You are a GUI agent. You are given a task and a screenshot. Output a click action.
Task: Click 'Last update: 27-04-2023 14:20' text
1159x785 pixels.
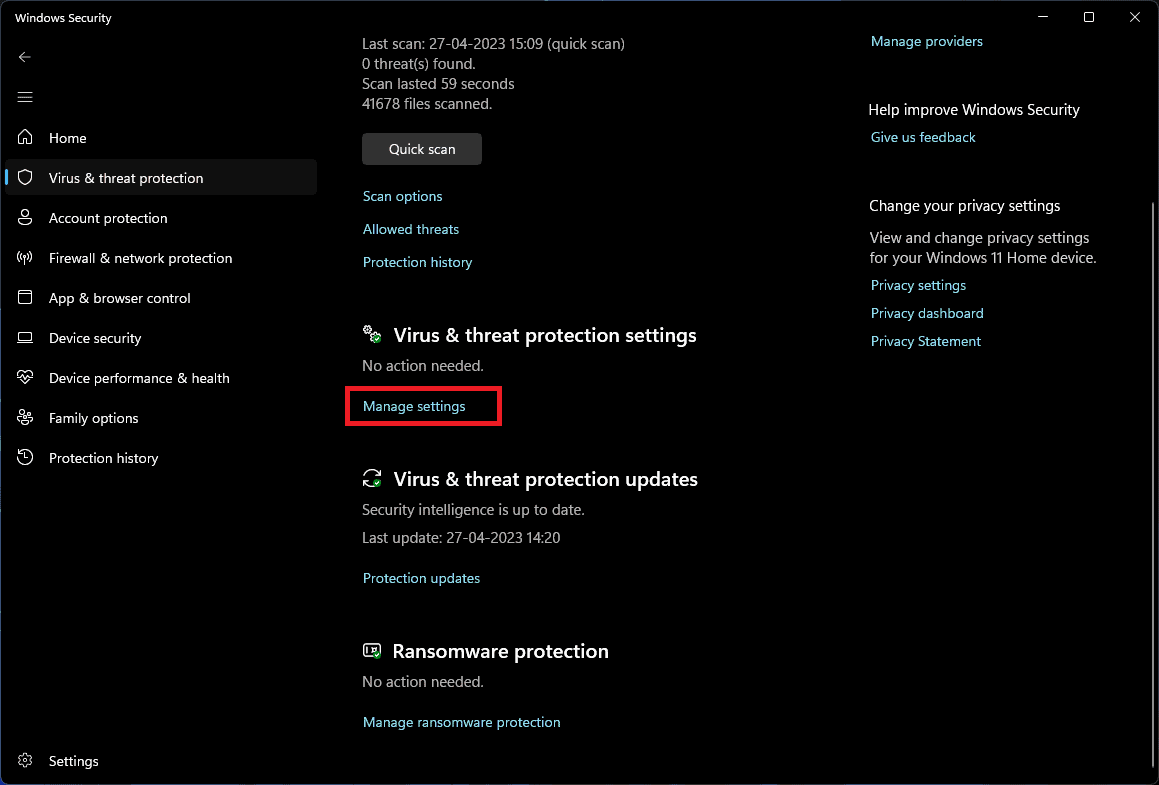pyautogui.click(x=461, y=537)
